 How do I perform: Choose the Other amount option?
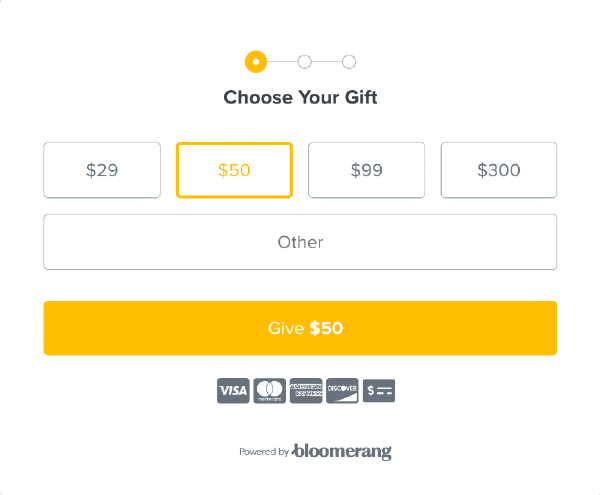coord(300,242)
